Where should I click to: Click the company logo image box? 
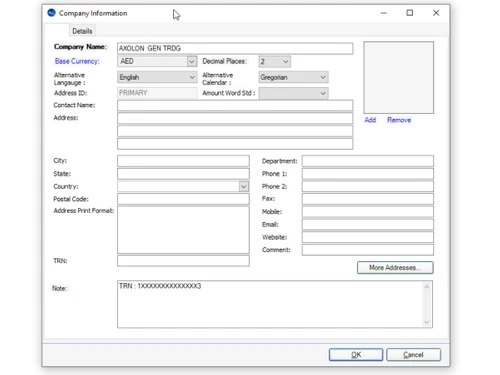399,77
